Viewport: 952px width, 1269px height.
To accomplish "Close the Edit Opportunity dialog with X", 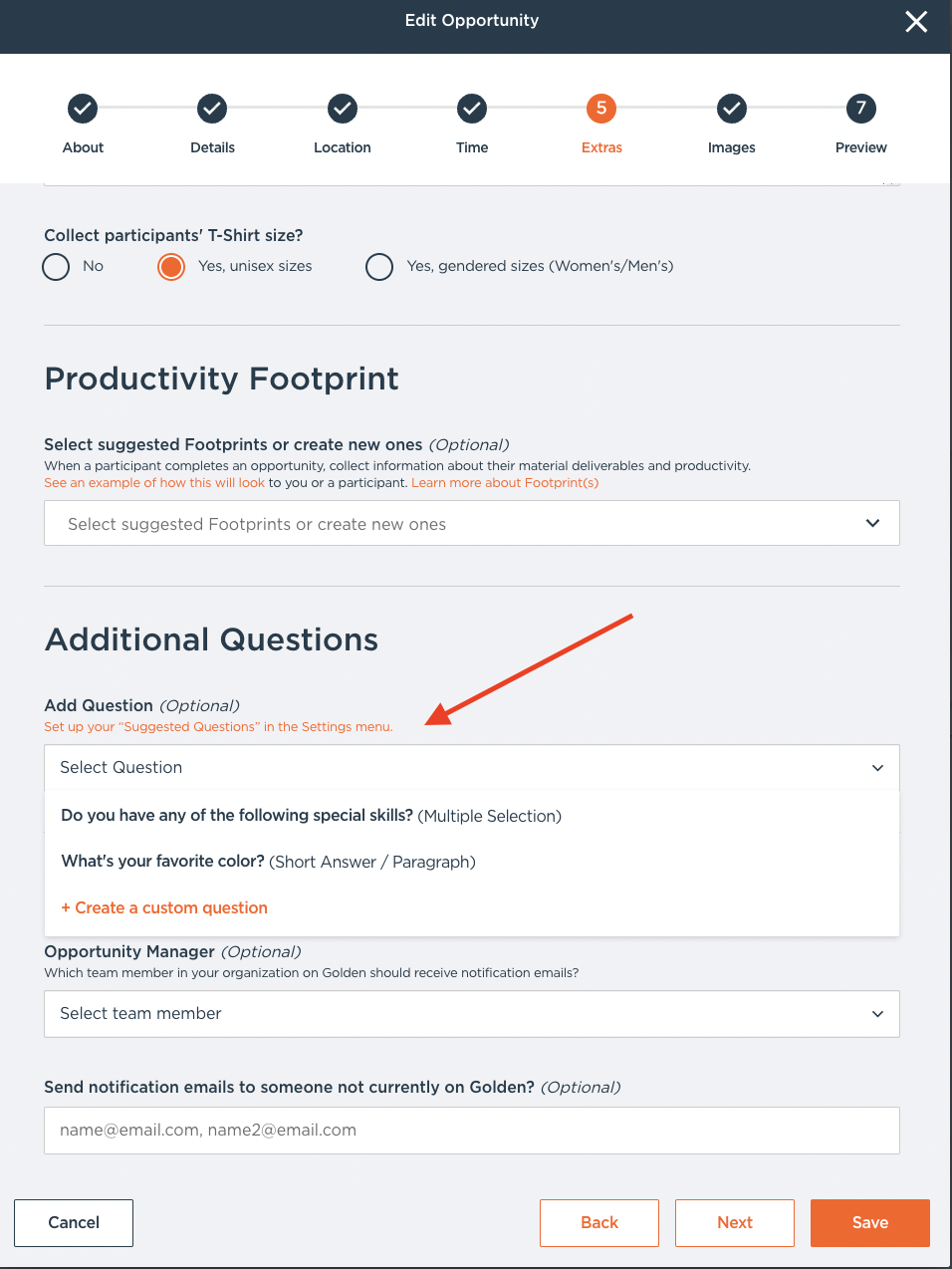I will [x=916, y=22].
